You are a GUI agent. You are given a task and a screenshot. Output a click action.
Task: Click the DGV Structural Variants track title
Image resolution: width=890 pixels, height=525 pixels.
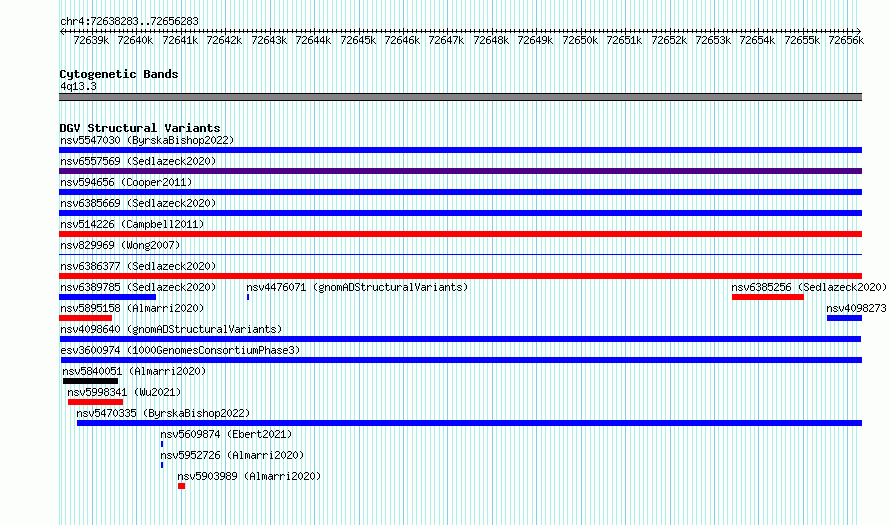(140, 128)
